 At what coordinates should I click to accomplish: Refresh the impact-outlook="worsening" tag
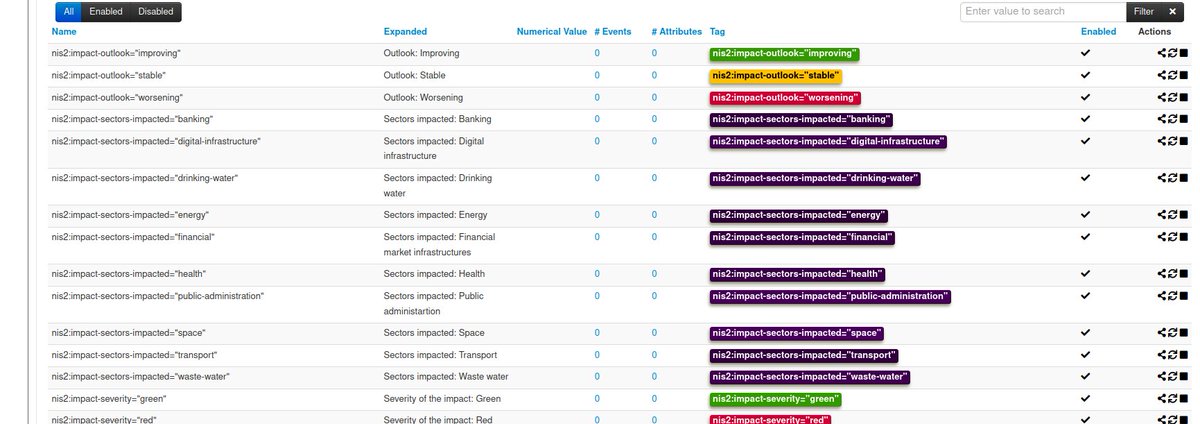[1173, 98]
